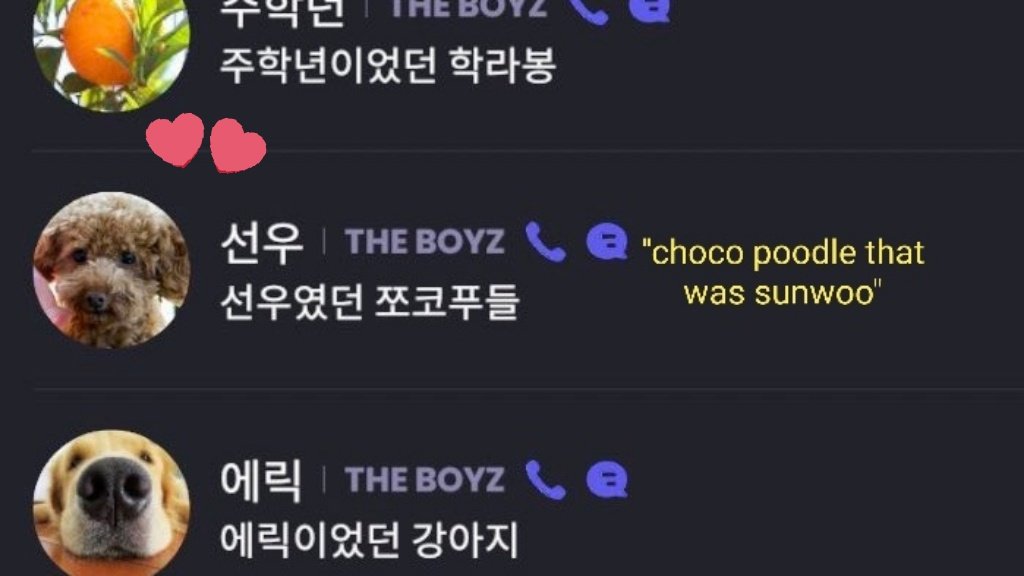Open the chat bubble icon beside 에릭
The width and height of the screenshot is (1024, 576).
[607, 479]
